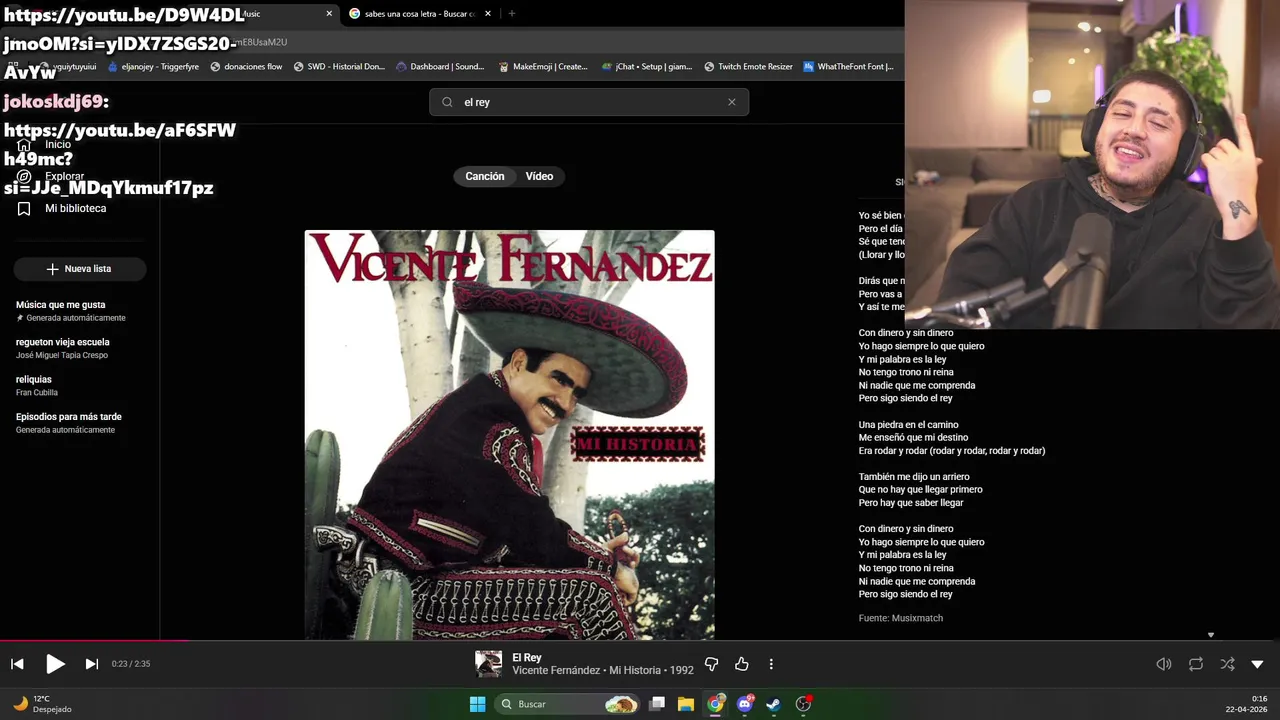Image resolution: width=1280 pixels, height=720 pixels.
Task: Clear the search field text
Action: pyautogui.click(x=732, y=102)
